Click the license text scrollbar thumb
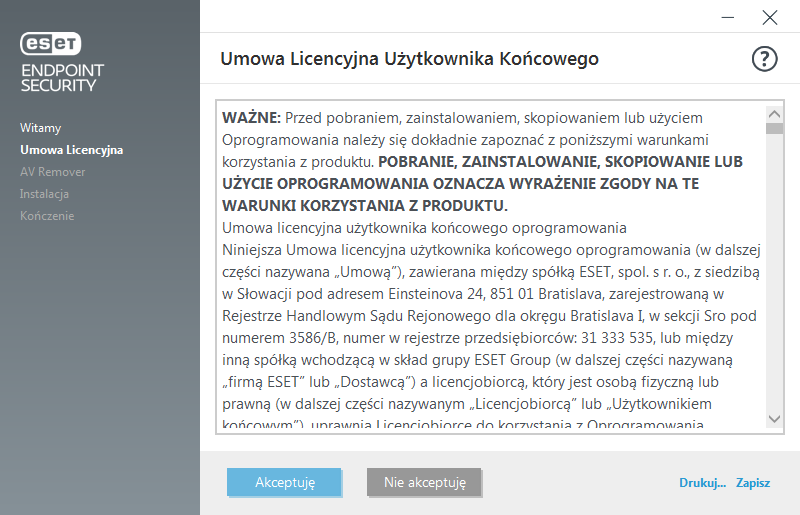Image resolution: width=800 pixels, height=515 pixels. click(774, 128)
